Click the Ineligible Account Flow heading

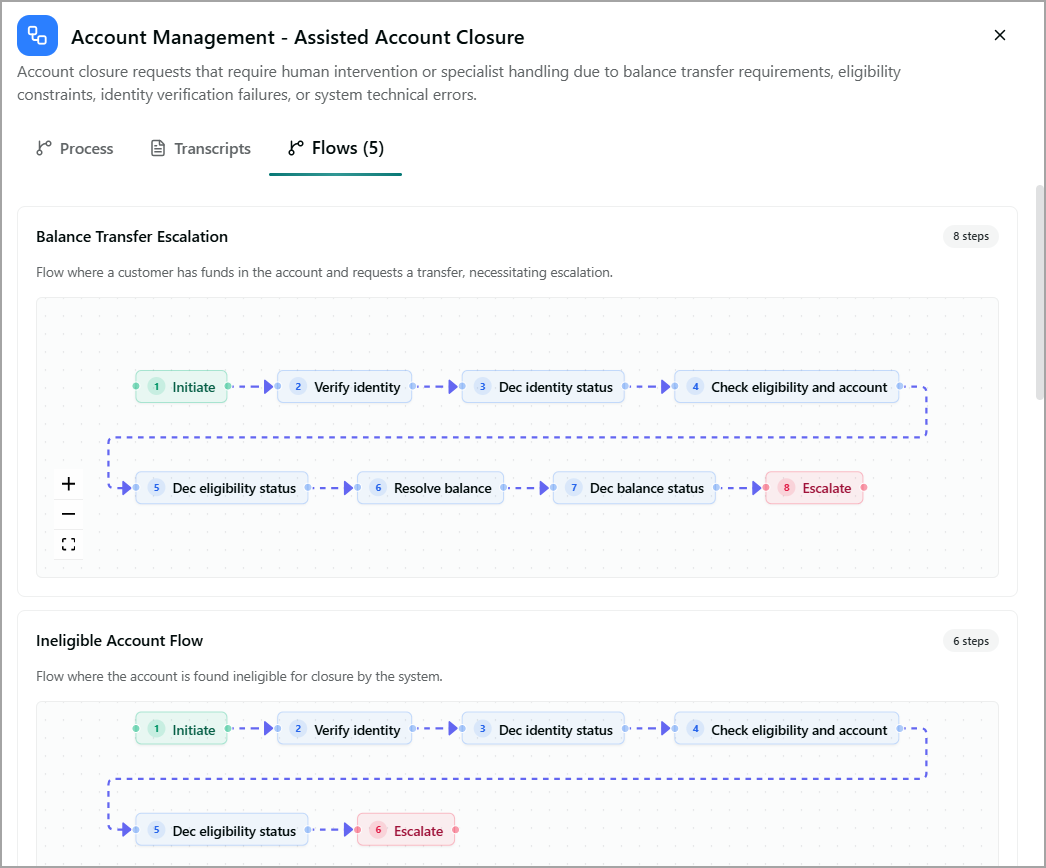coord(119,640)
